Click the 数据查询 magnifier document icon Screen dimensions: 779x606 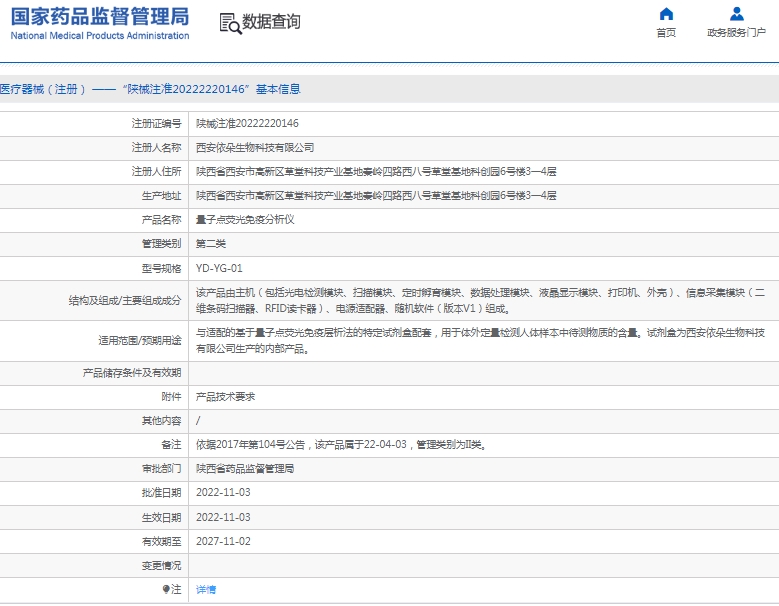[231, 23]
